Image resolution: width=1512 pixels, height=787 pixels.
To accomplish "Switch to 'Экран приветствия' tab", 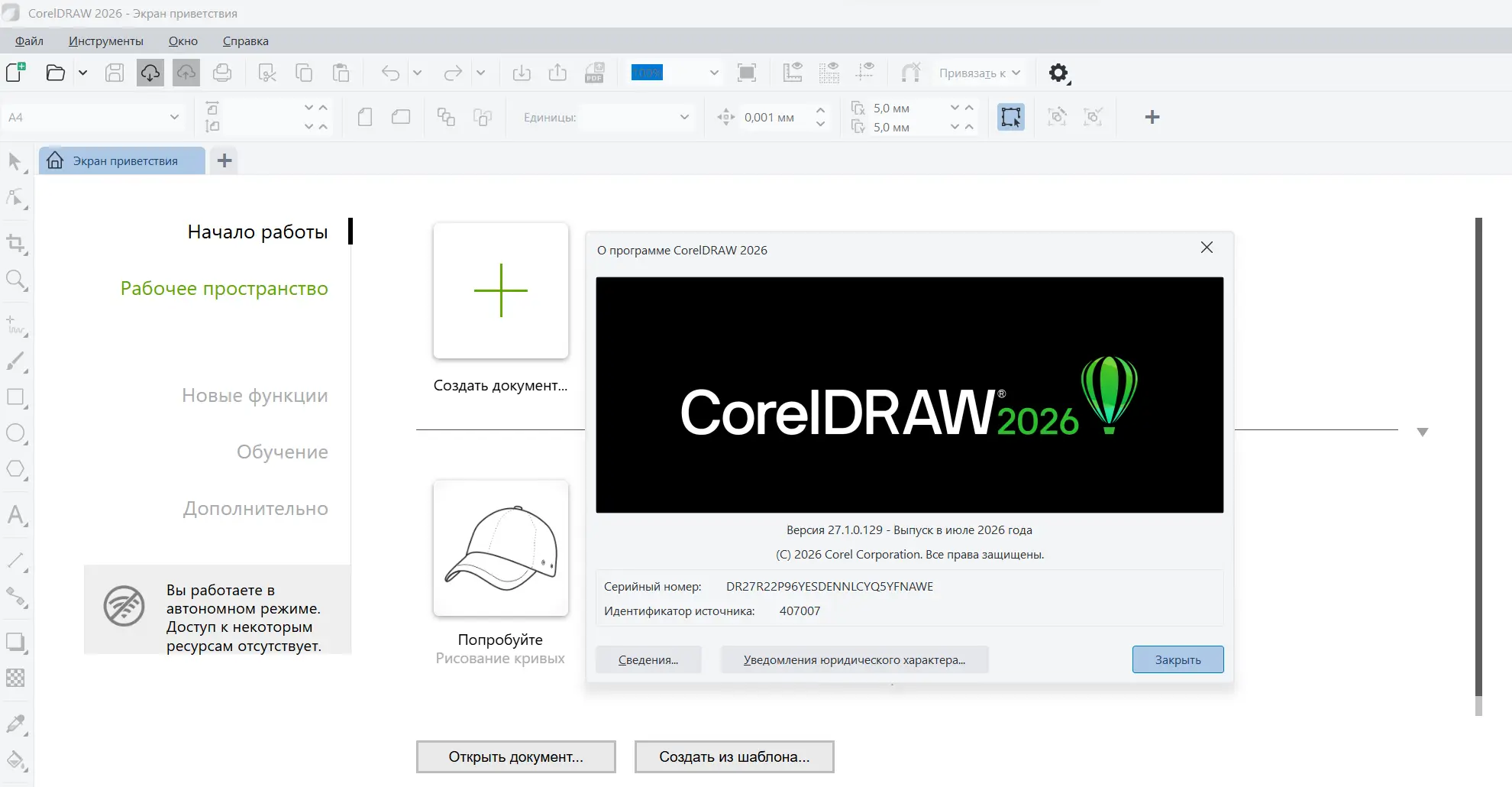I will tap(122, 160).
